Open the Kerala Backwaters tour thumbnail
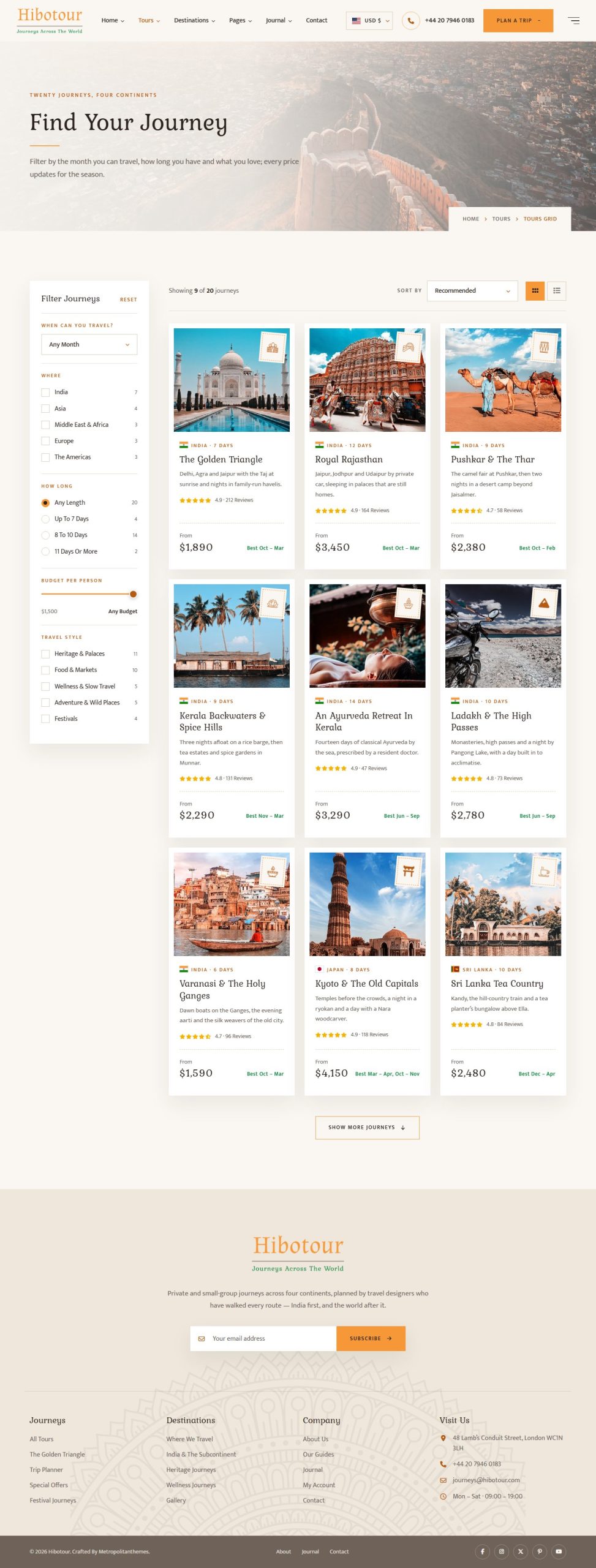 point(232,636)
